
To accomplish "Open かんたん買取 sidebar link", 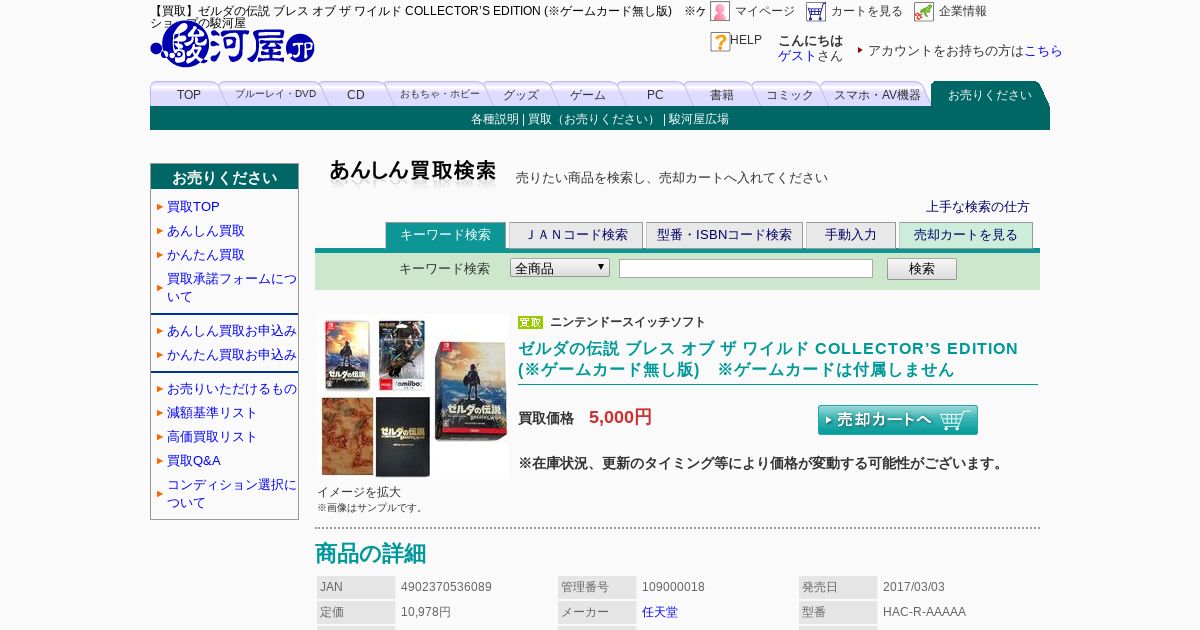I will [206, 255].
